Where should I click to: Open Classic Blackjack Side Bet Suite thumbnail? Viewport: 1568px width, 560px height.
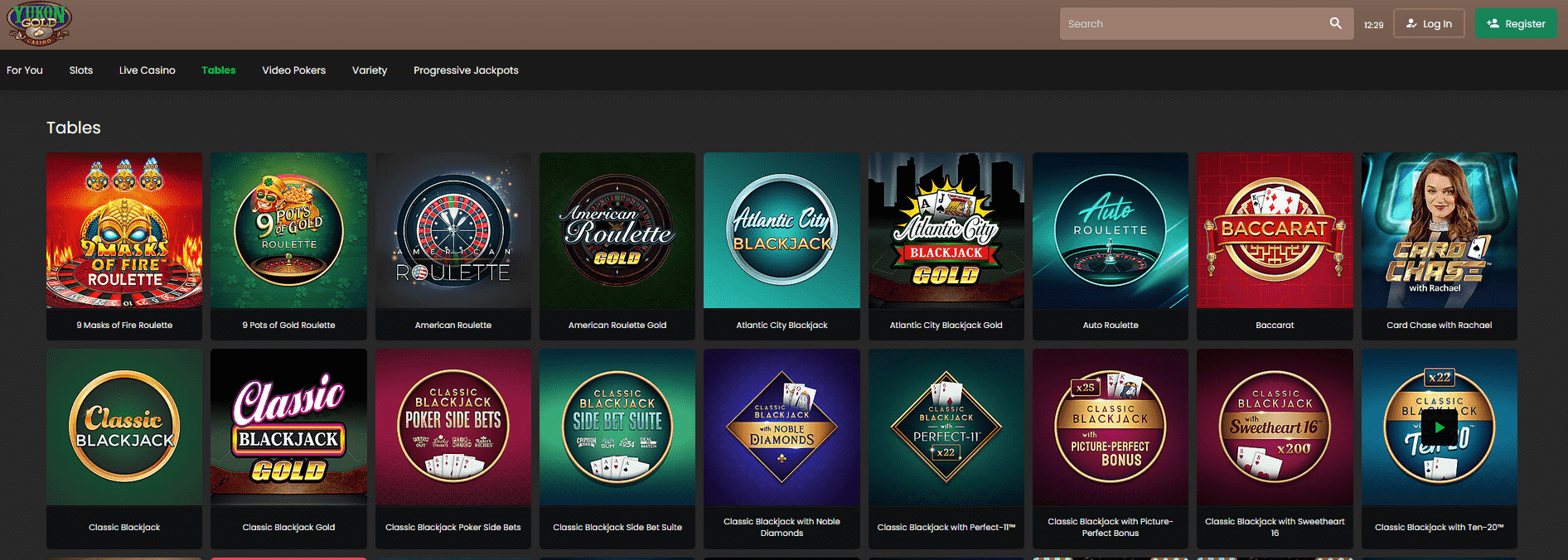coord(617,427)
